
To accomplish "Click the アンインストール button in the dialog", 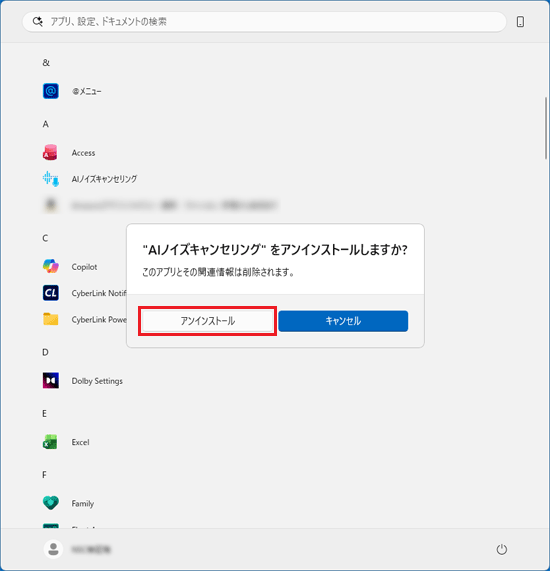I will [207, 321].
